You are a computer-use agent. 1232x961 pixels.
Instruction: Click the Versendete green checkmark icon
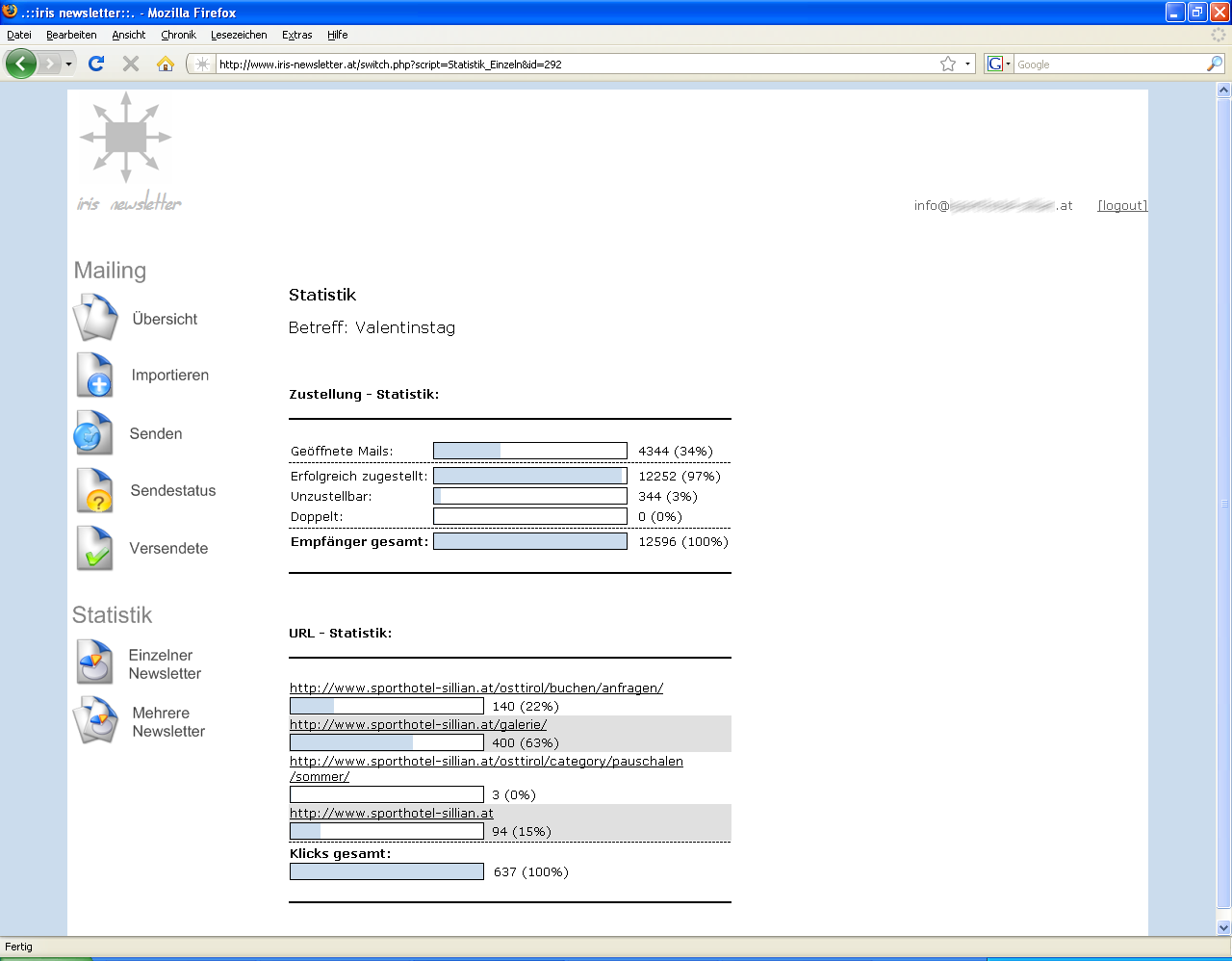coord(95,549)
